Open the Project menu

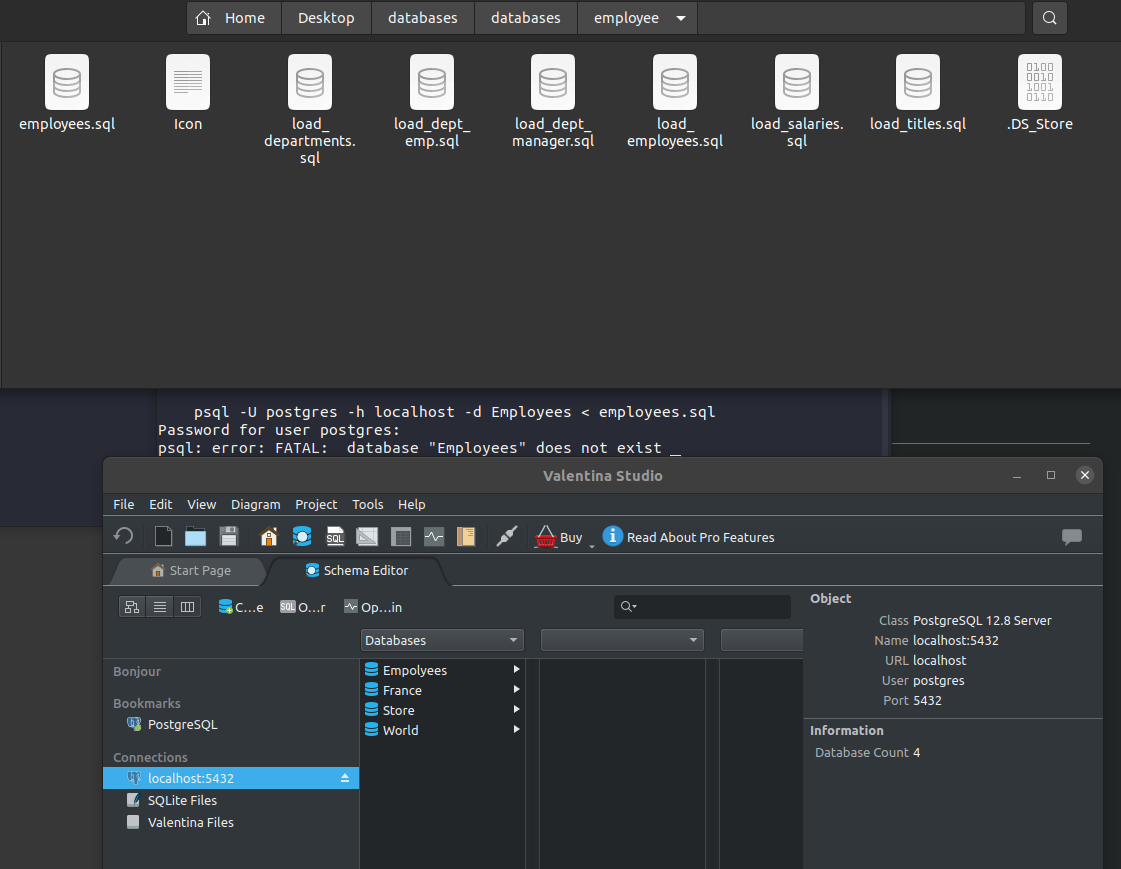click(x=316, y=505)
